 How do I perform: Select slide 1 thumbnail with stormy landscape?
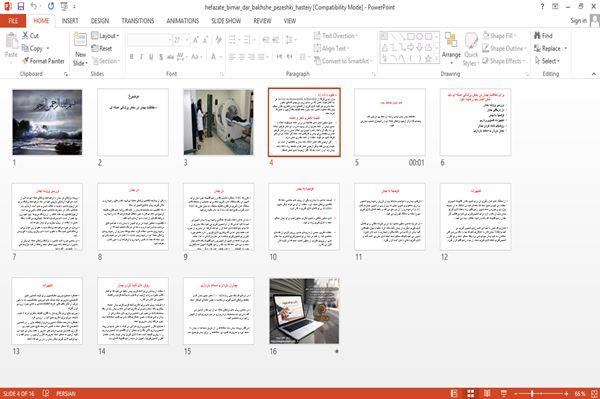(47, 122)
